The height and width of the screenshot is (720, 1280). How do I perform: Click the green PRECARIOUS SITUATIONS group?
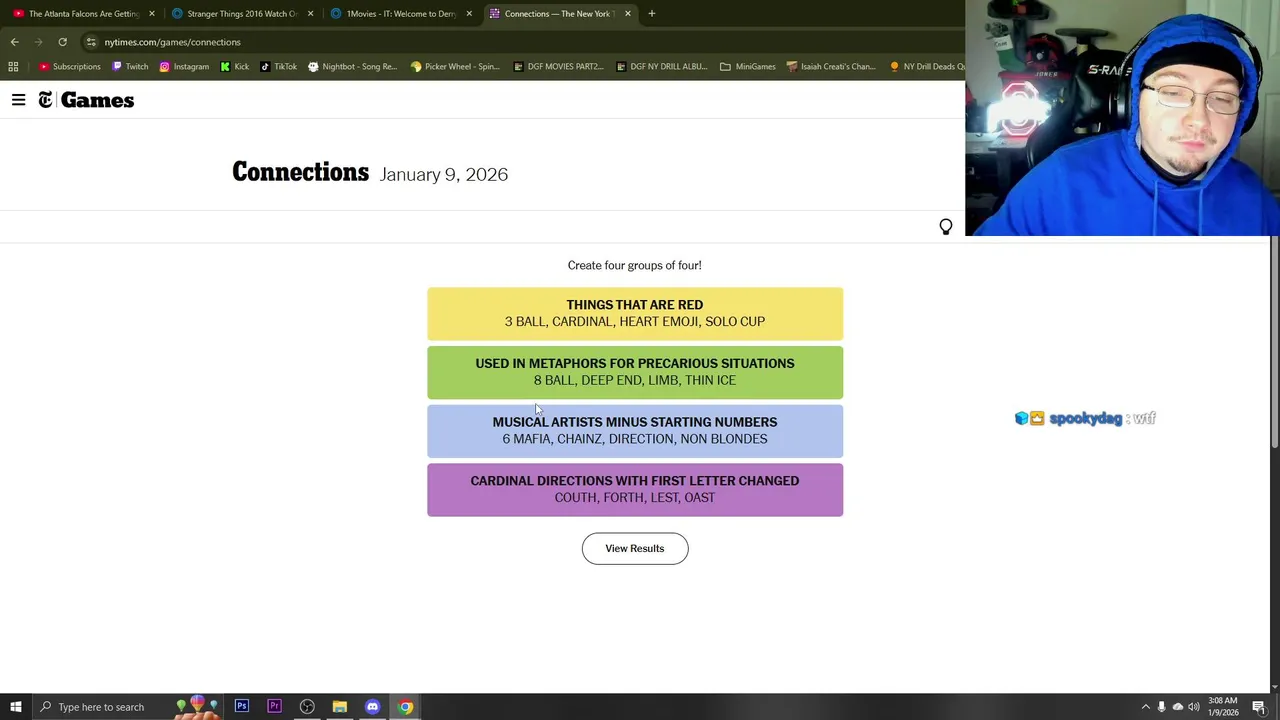tap(635, 372)
